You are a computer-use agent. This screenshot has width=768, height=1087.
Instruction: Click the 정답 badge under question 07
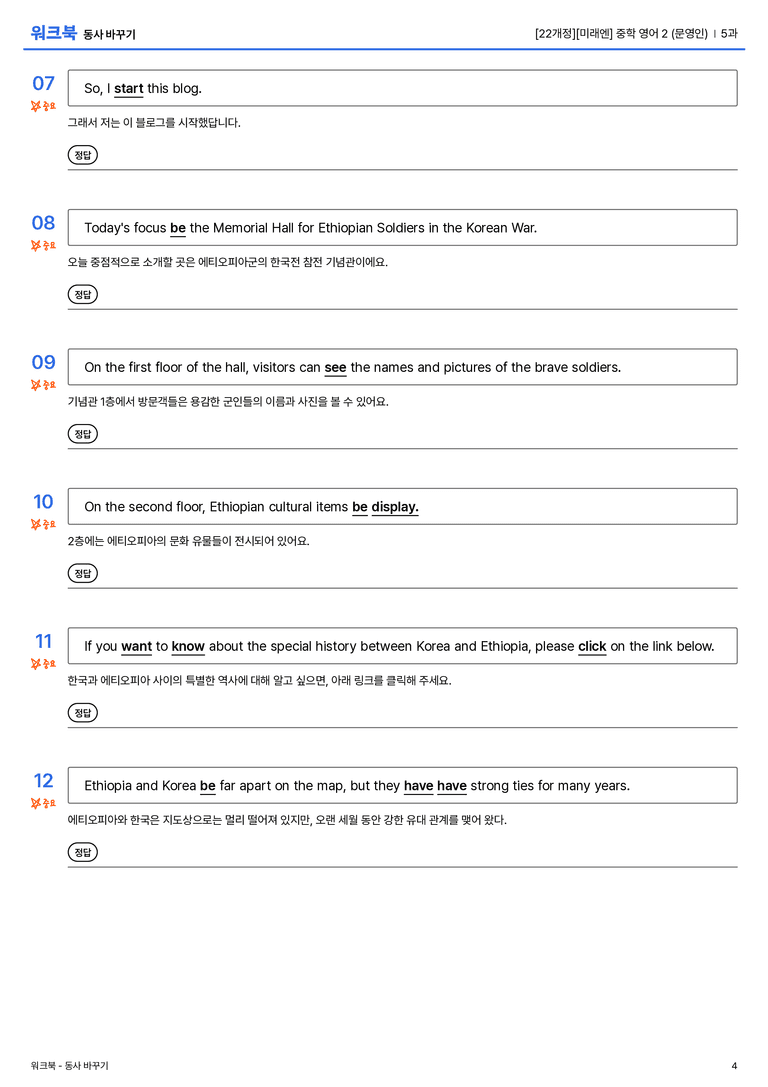pyautogui.click(x=82, y=155)
